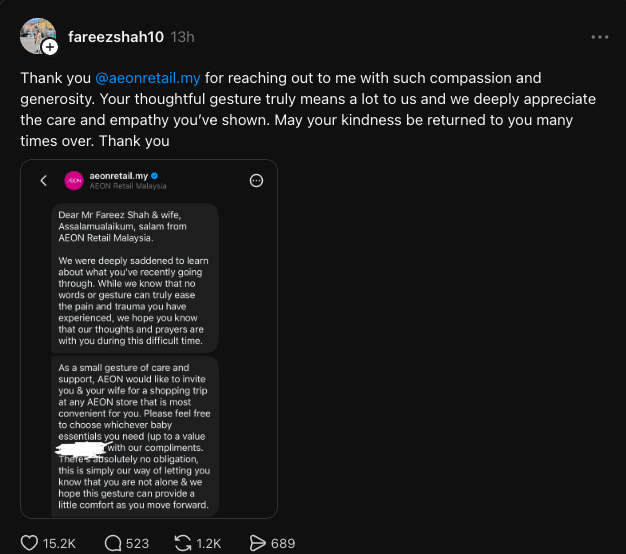
Task: Click the post text beginning 'Thank you'
Action: point(308,109)
